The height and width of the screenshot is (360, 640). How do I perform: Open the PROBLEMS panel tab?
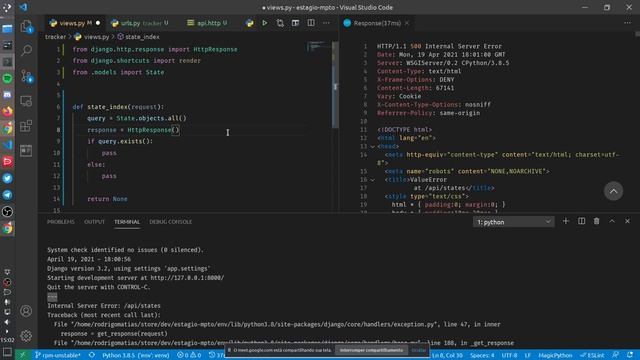(61, 222)
